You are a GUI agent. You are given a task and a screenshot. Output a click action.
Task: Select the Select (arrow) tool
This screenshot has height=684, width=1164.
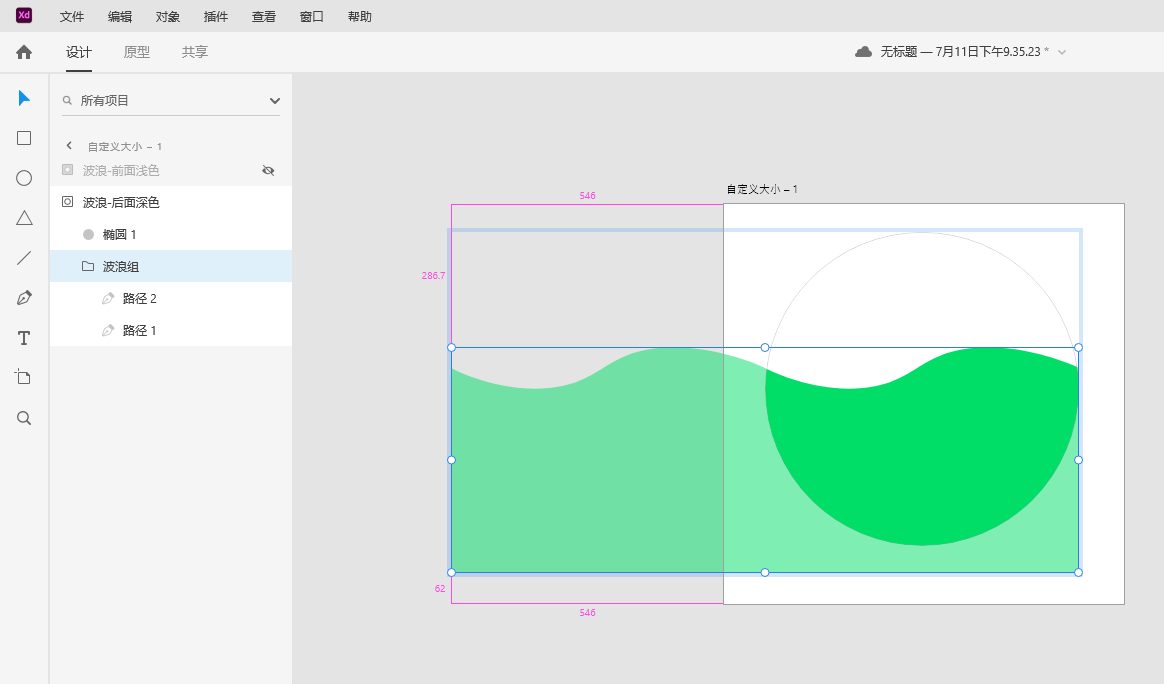(x=24, y=98)
